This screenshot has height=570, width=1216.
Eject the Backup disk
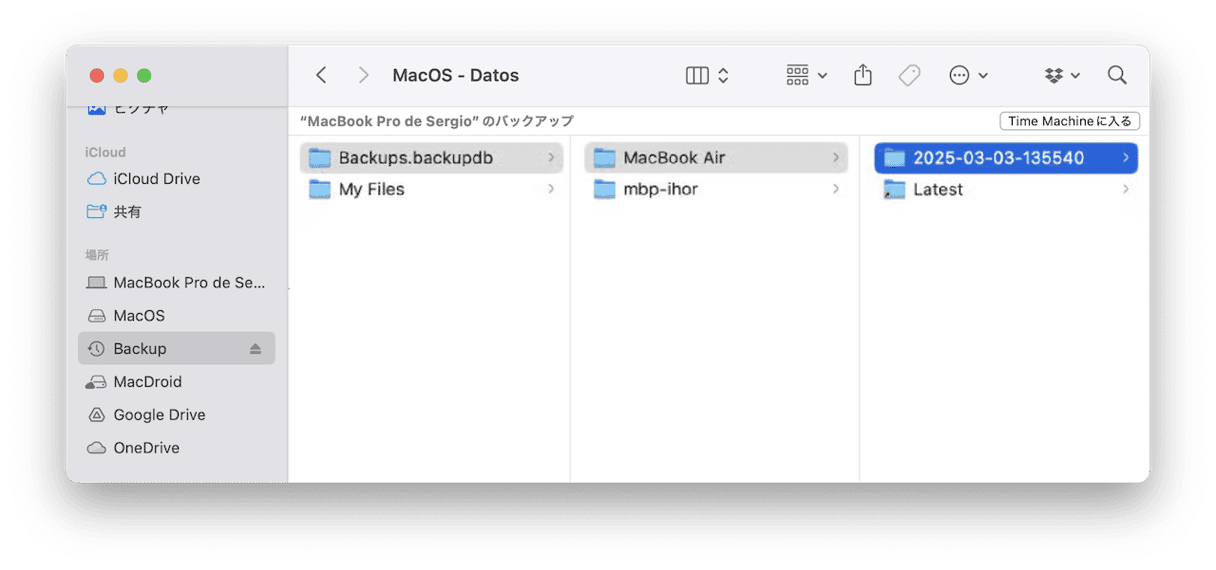tap(255, 349)
